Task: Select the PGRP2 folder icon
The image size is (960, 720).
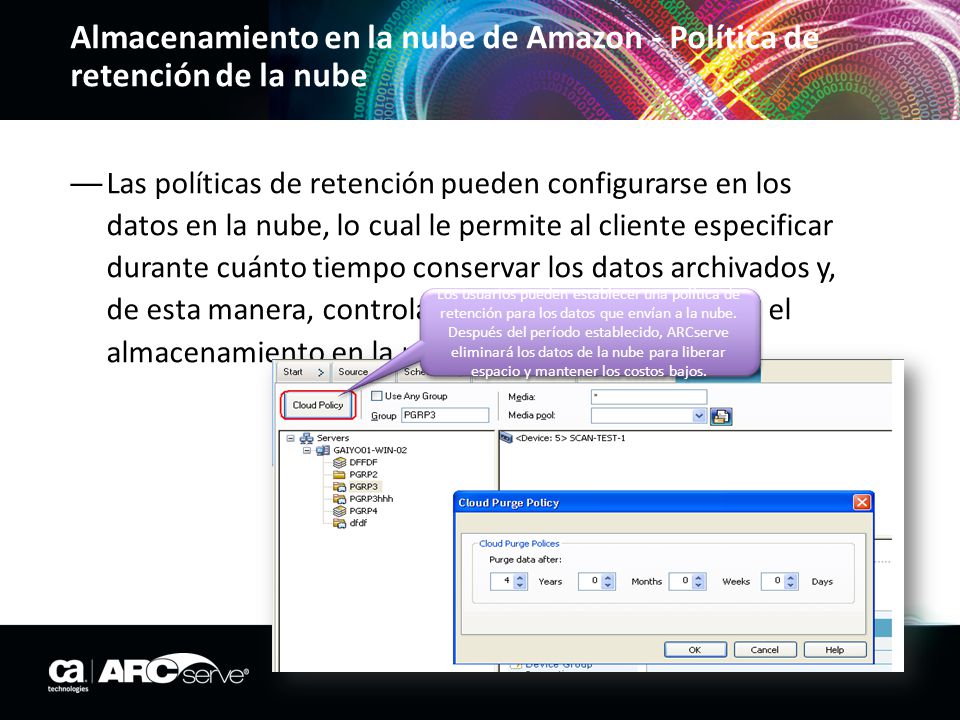Action: [339, 474]
